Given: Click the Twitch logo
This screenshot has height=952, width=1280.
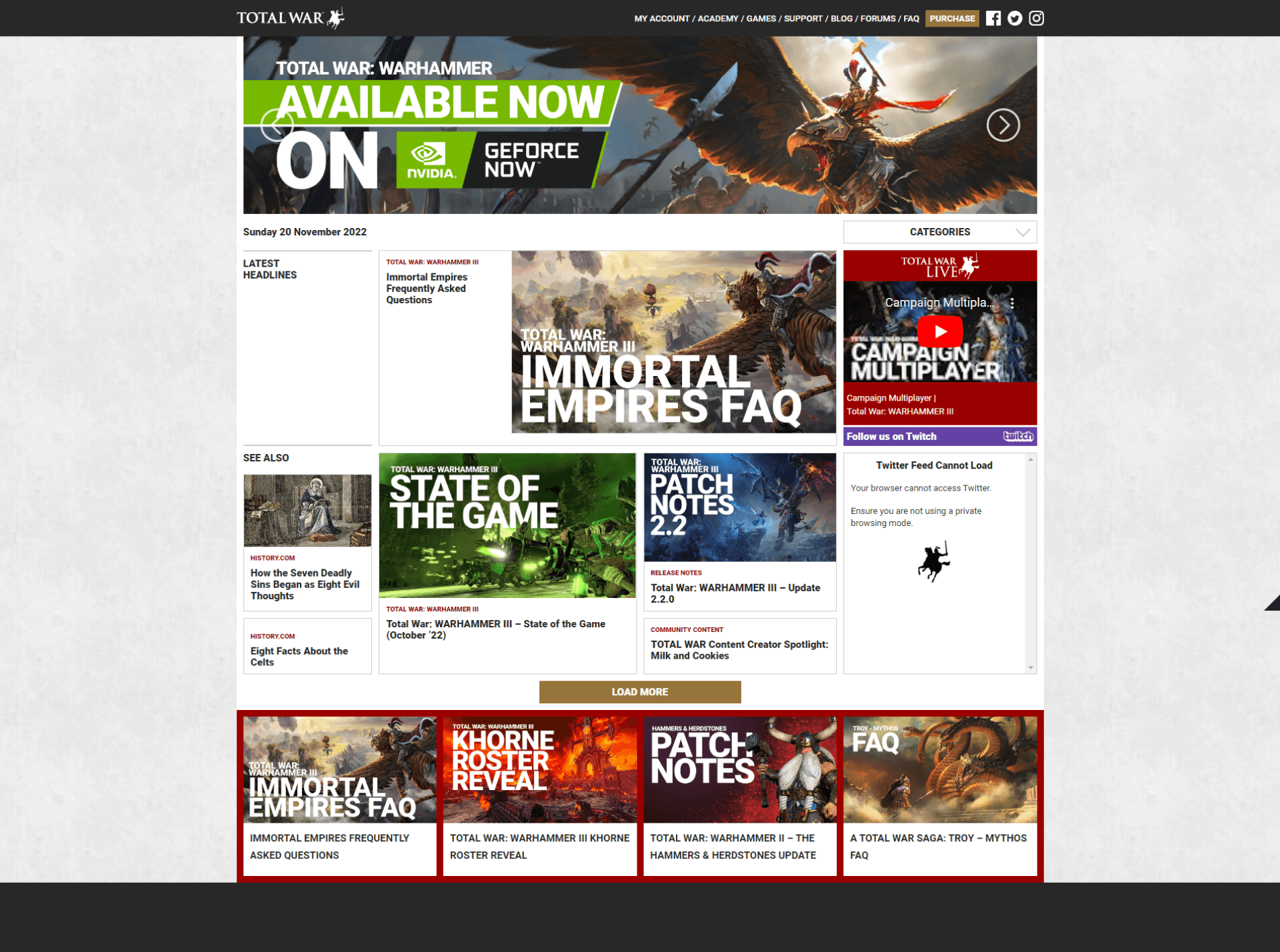Looking at the screenshot, I should point(1018,436).
